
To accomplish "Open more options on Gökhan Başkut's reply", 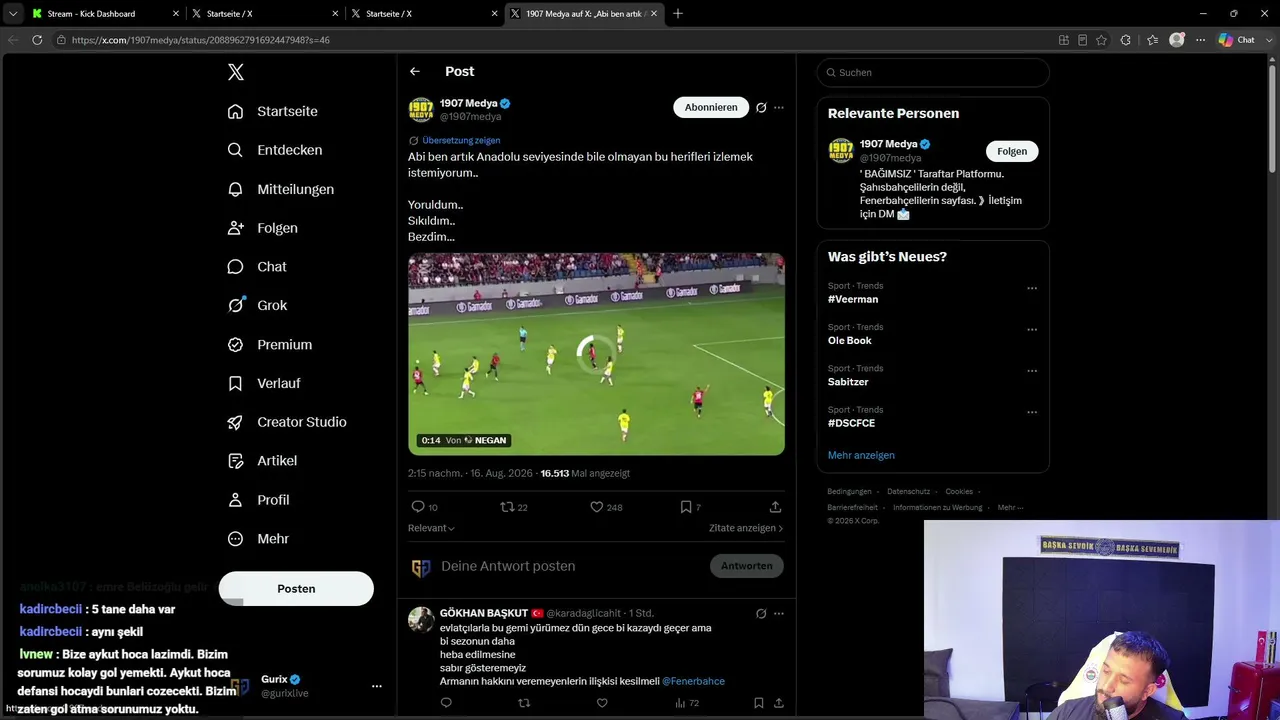I will click(779, 613).
